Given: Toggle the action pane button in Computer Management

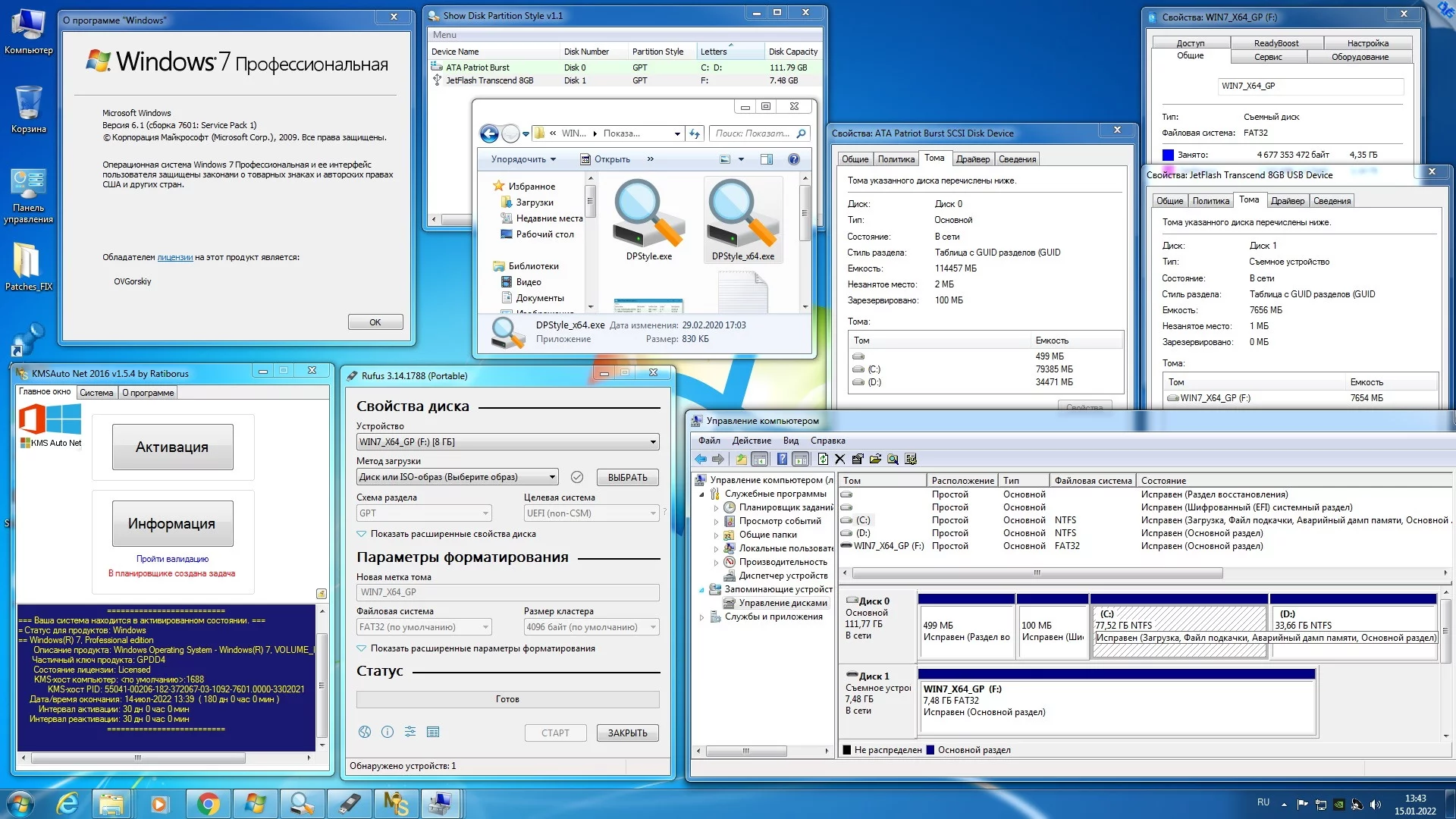Looking at the screenshot, I should 801,459.
